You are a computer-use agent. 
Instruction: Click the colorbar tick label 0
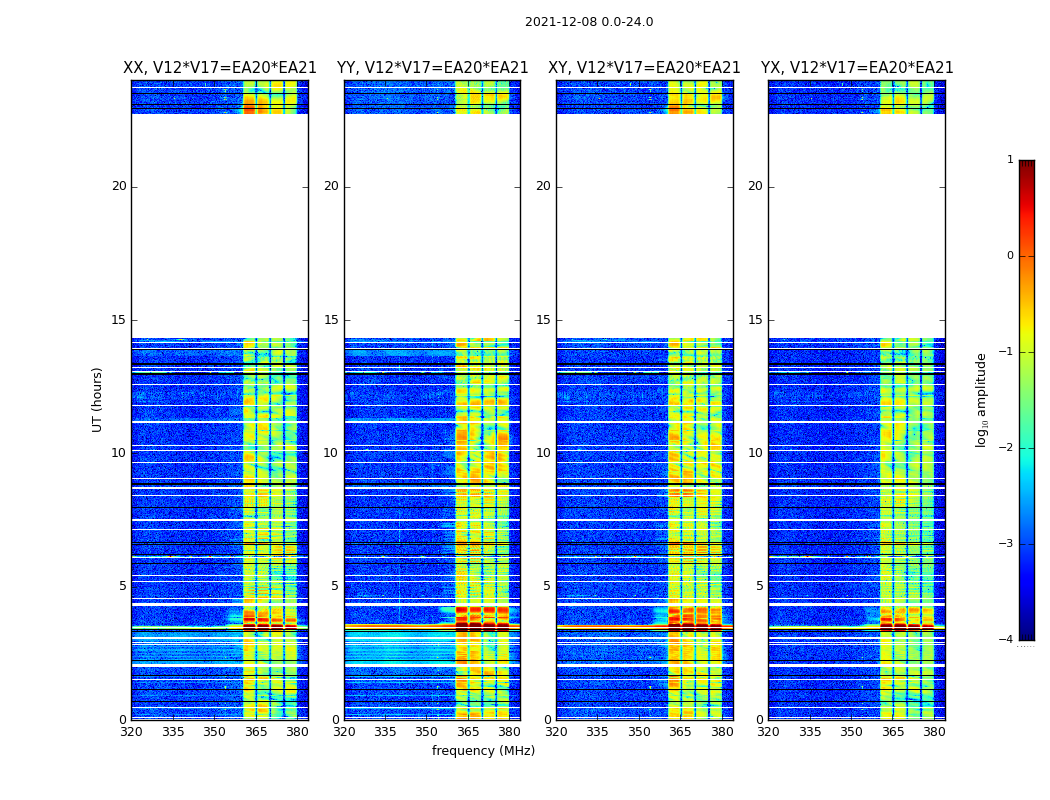click(1009, 256)
